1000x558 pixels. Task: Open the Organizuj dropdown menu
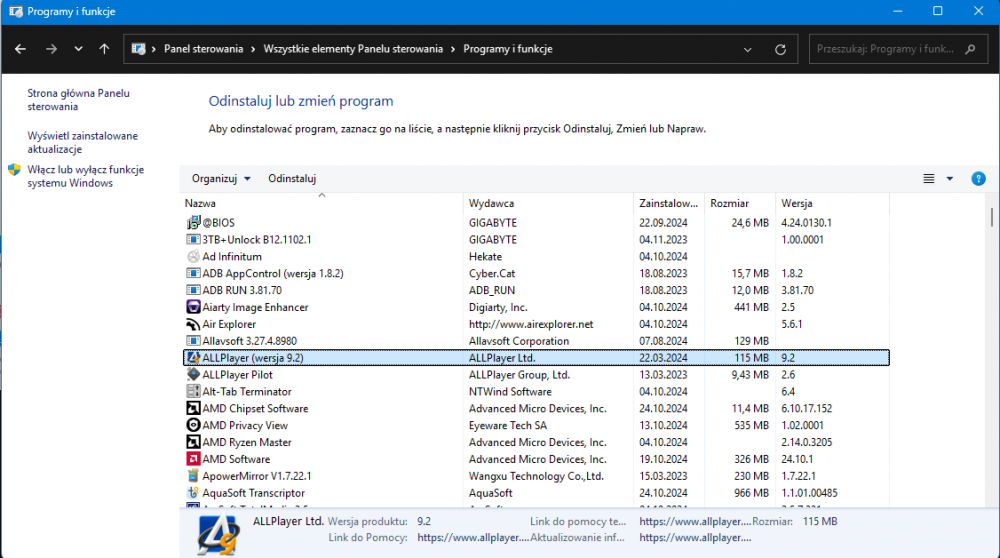point(221,179)
